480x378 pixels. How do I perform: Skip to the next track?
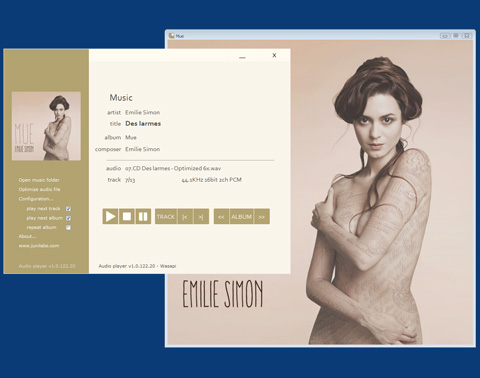(x=201, y=217)
